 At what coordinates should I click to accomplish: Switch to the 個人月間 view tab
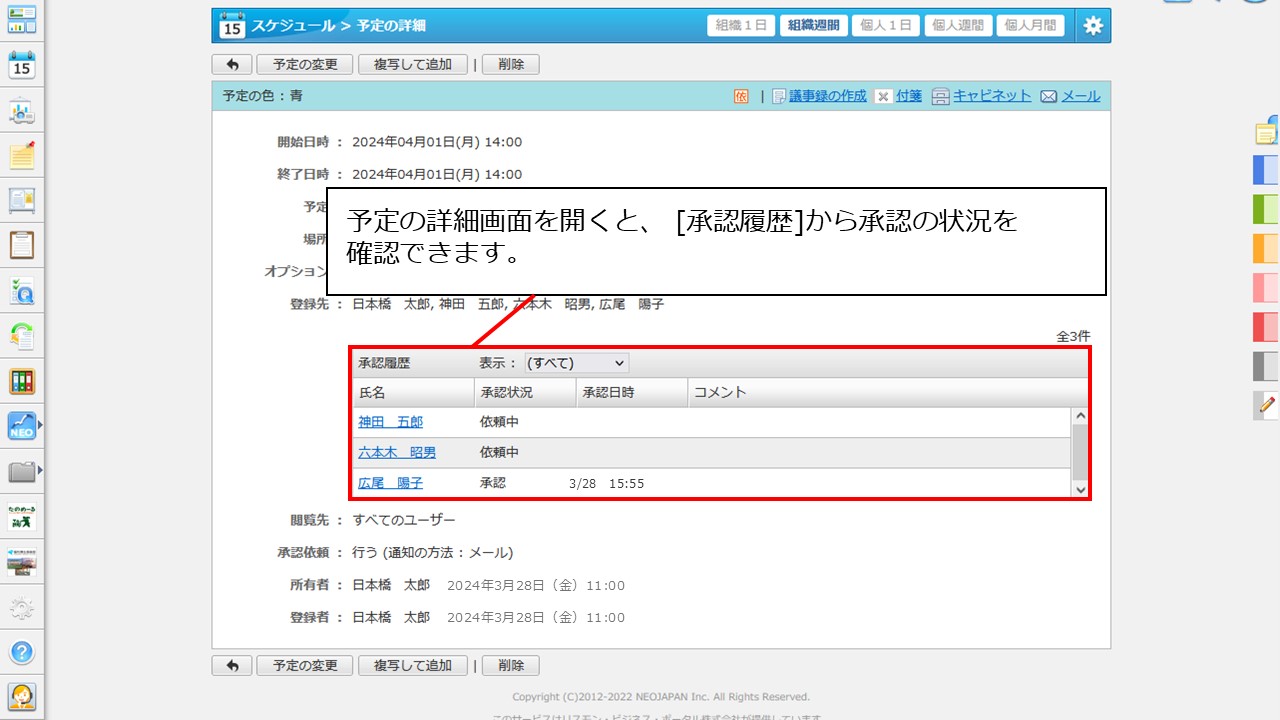click(1030, 26)
